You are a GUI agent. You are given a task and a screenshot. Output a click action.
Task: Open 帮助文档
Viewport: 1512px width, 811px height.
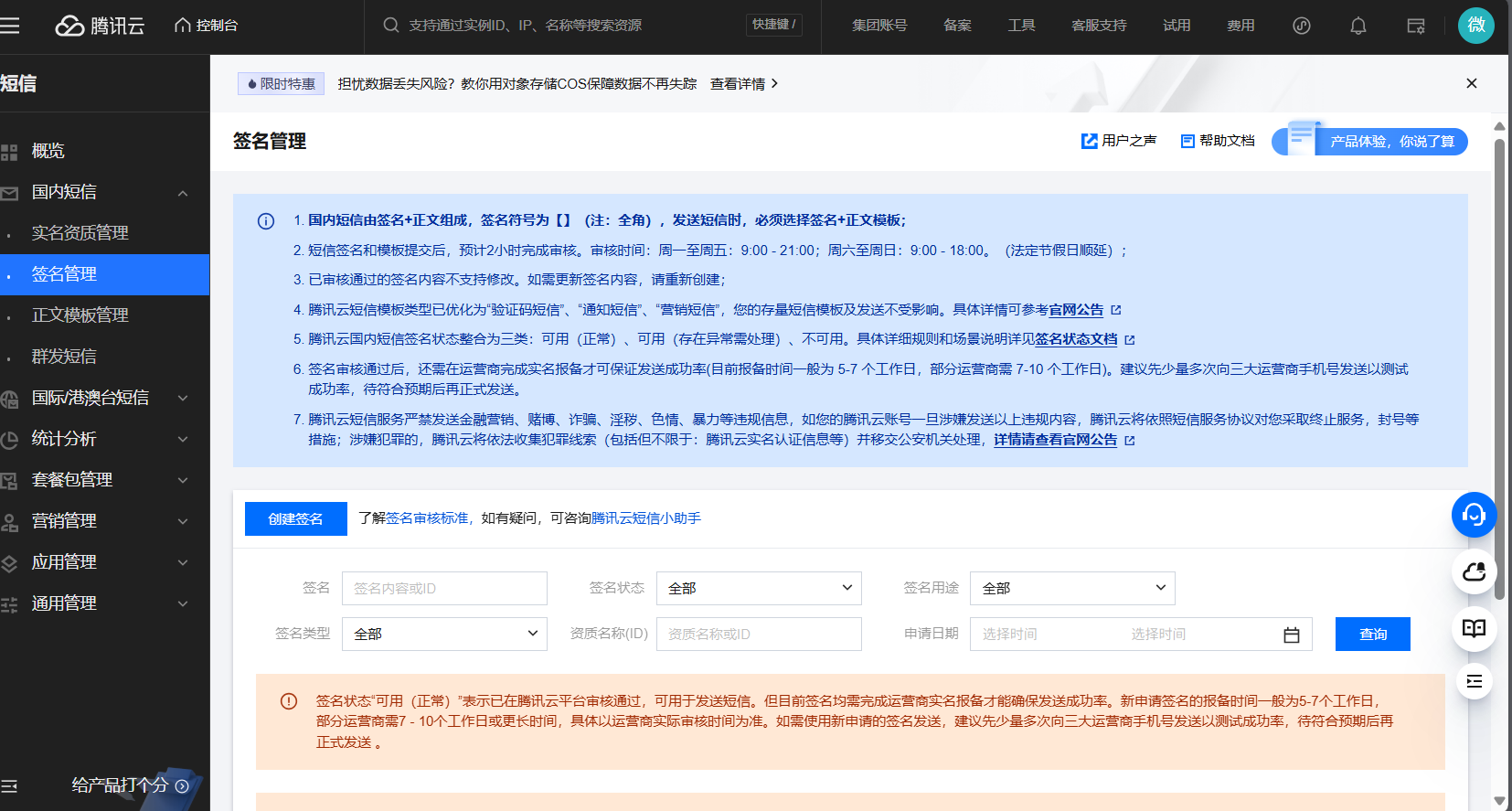pyautogui.click(x=1218, y=141)
